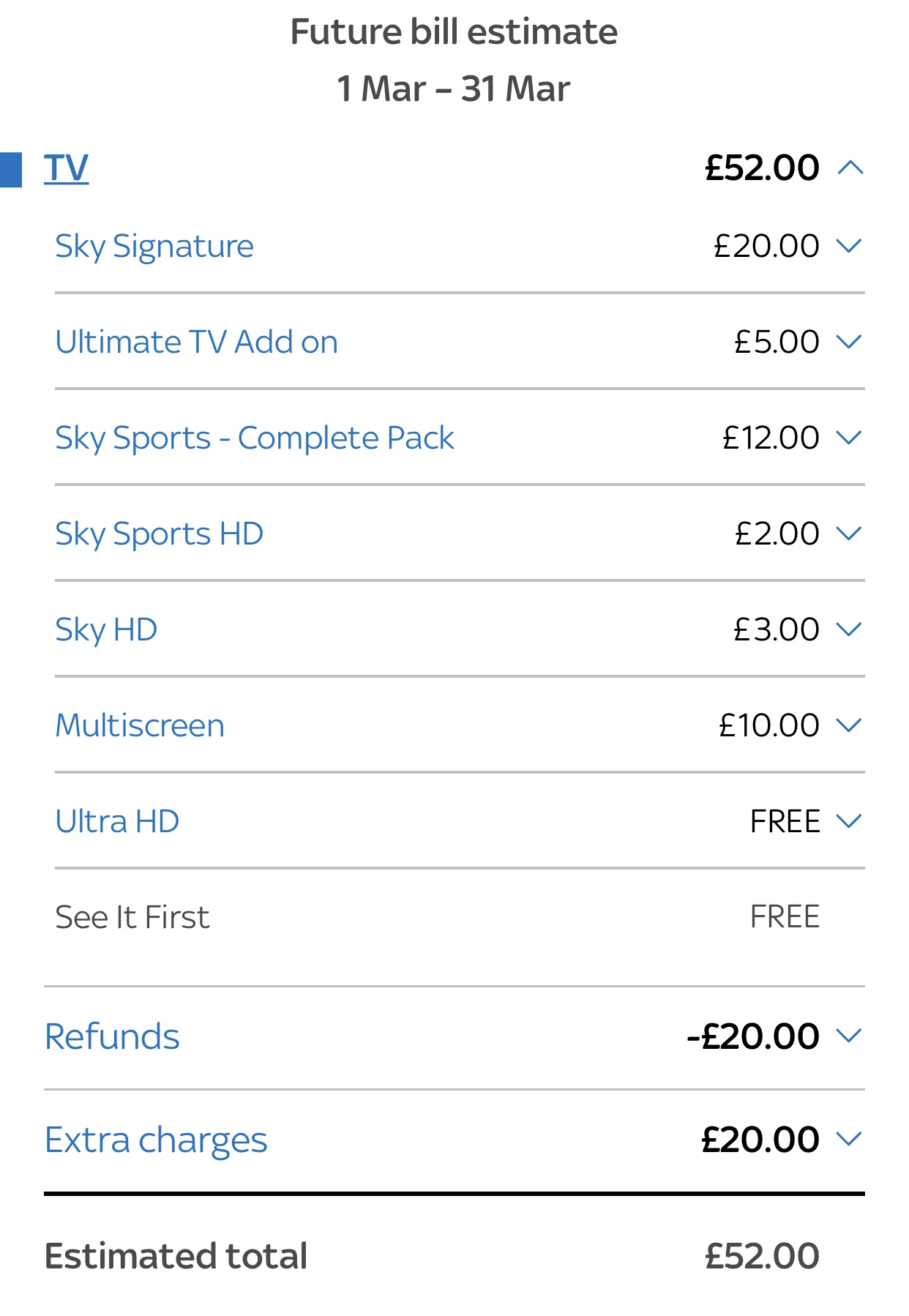
Task: Open Sky Sports HD link
Action: pyautogui.click(x=160, y=534)
